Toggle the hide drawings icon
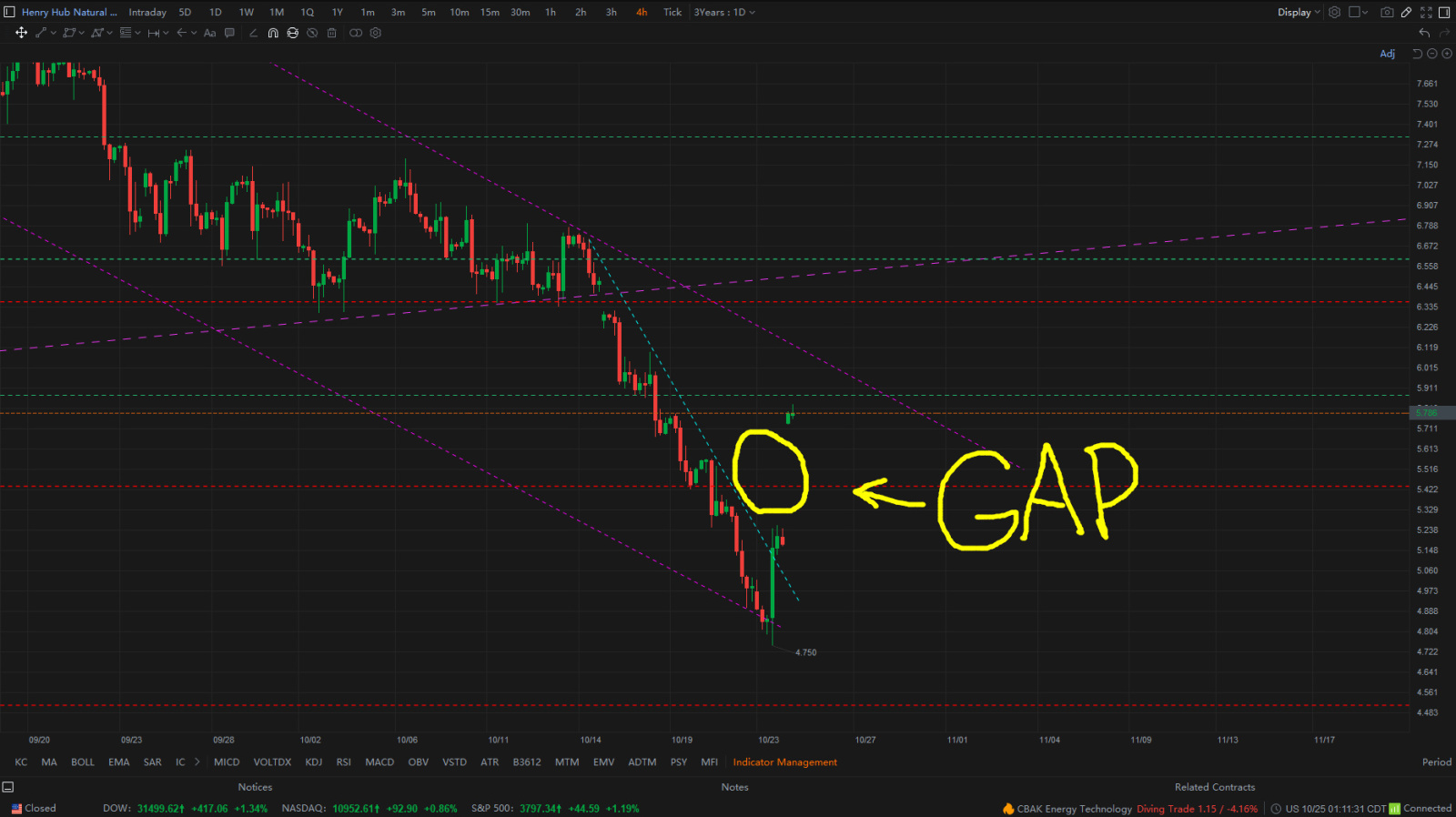Image resolution: width=1456 pixels, height=817 pixels. click(x=312, y=33)
